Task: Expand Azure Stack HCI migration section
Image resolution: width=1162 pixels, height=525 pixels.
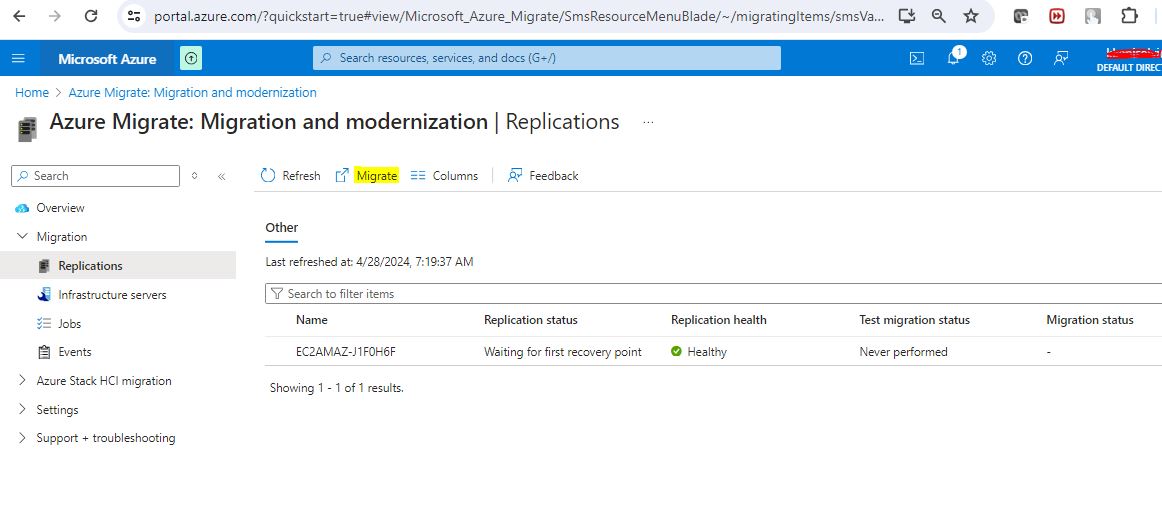Action: (x=23, y=381)
